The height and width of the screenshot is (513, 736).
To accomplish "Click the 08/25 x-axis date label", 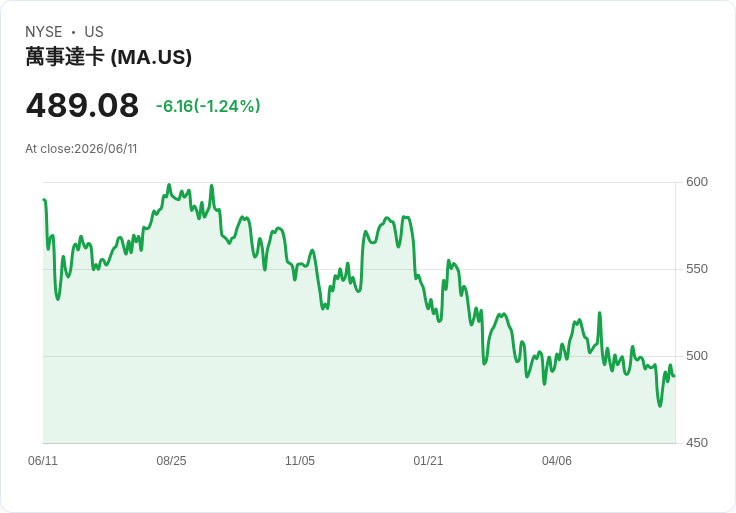I will pos(171,460).
